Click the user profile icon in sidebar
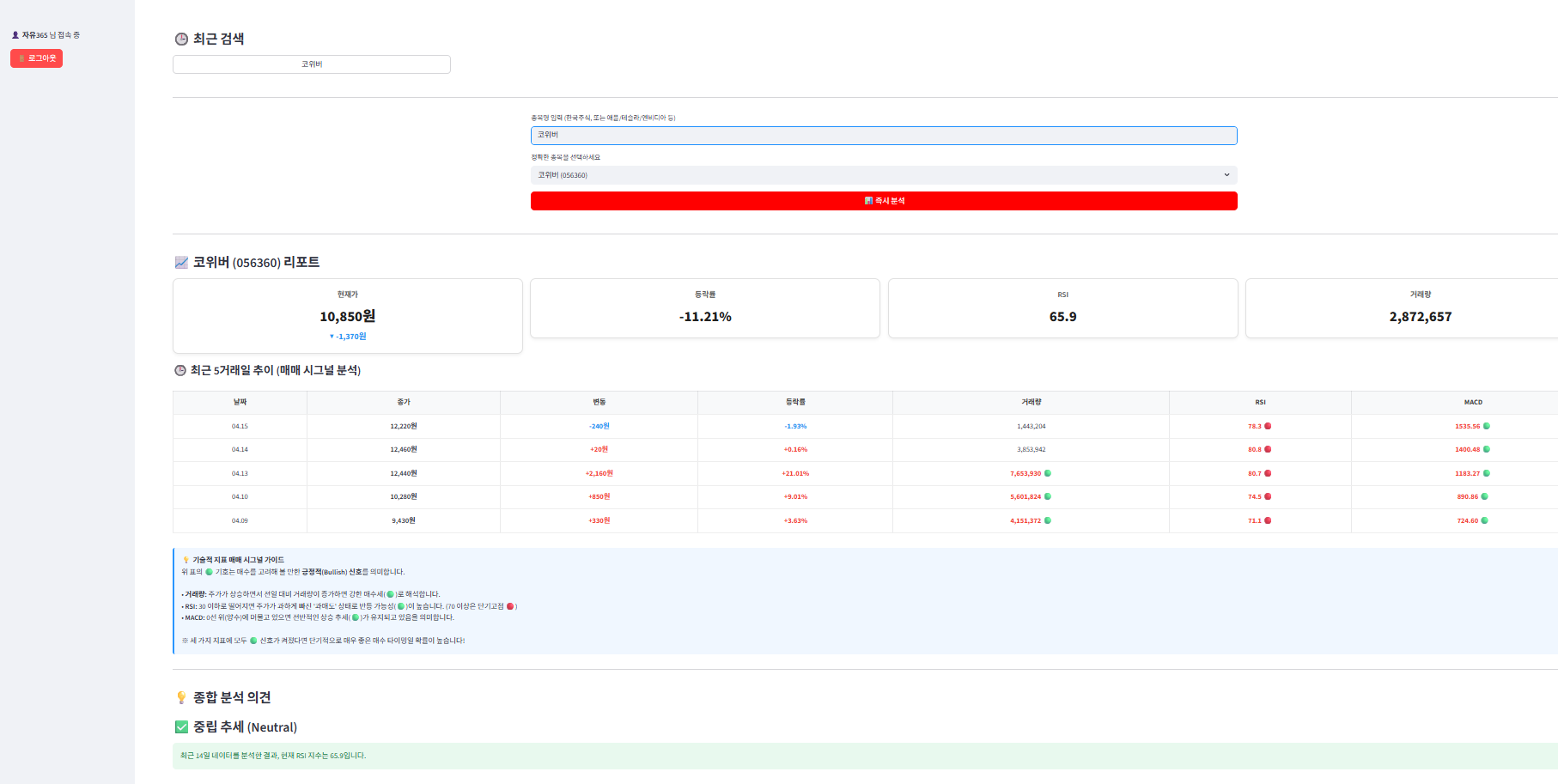Screen dimensions: 1558x784 tap(15, 35)
